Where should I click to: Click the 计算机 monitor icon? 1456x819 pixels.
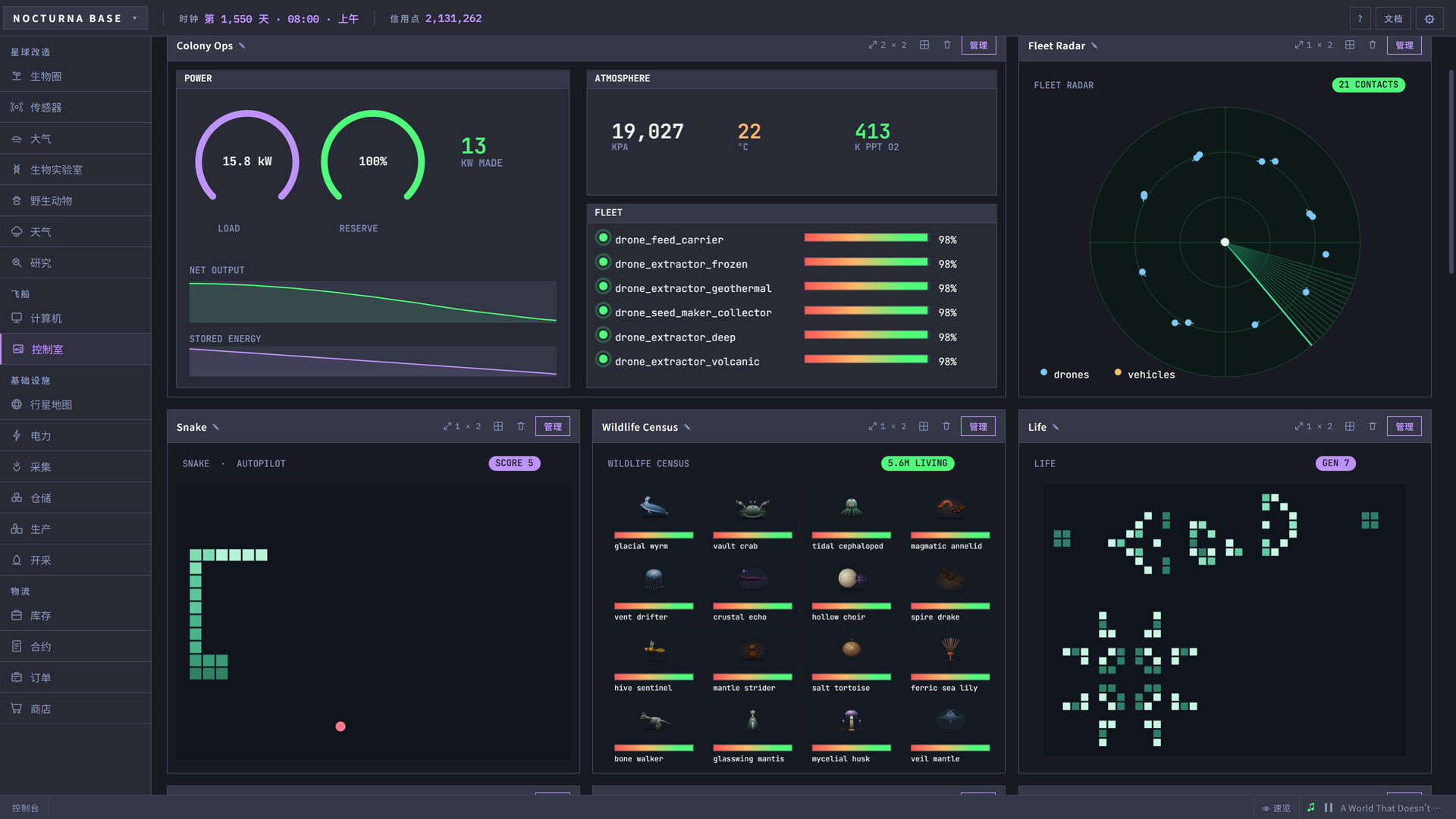17,318
